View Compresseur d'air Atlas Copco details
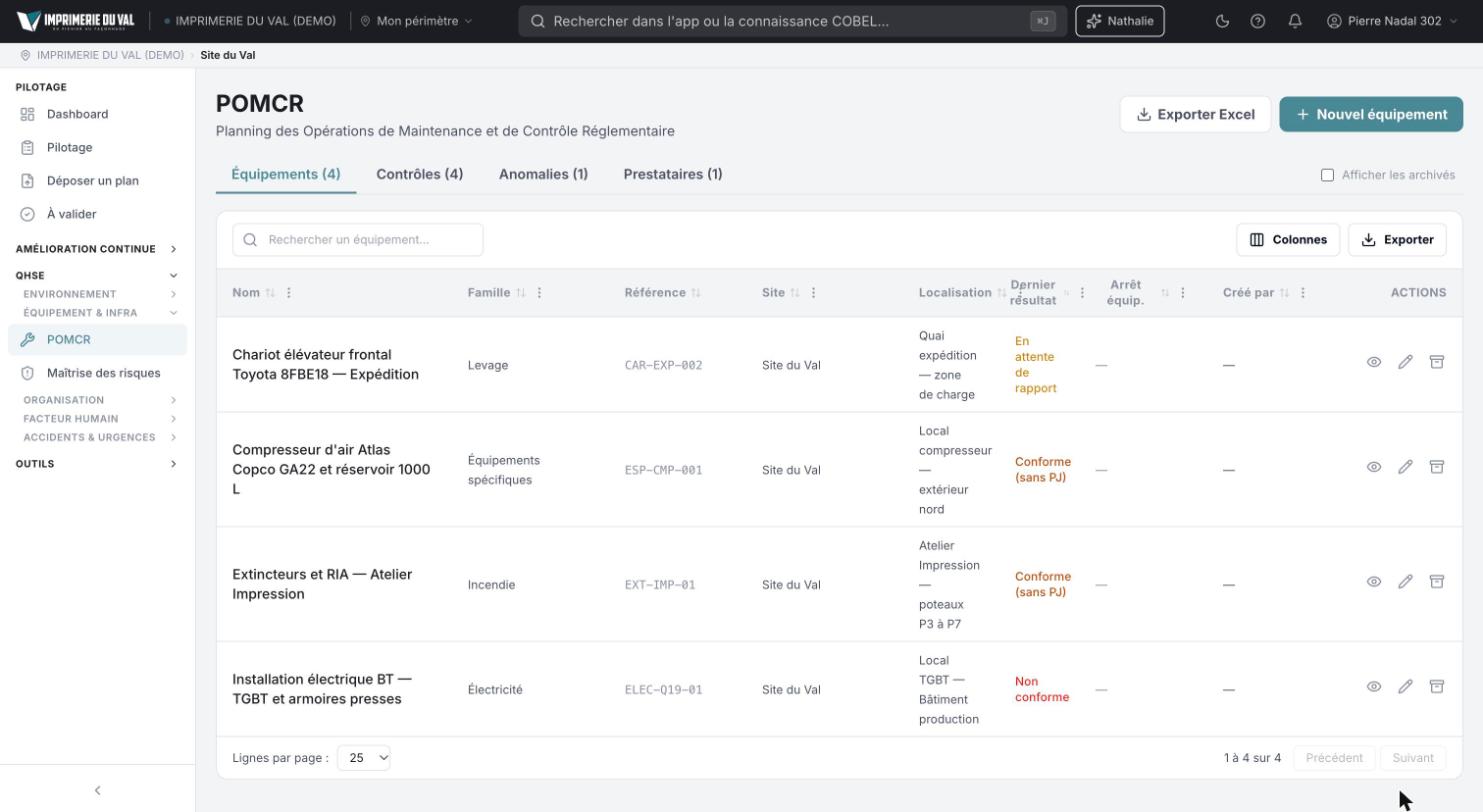Viewport: 1483px width, 812px height. point(1374,467)
